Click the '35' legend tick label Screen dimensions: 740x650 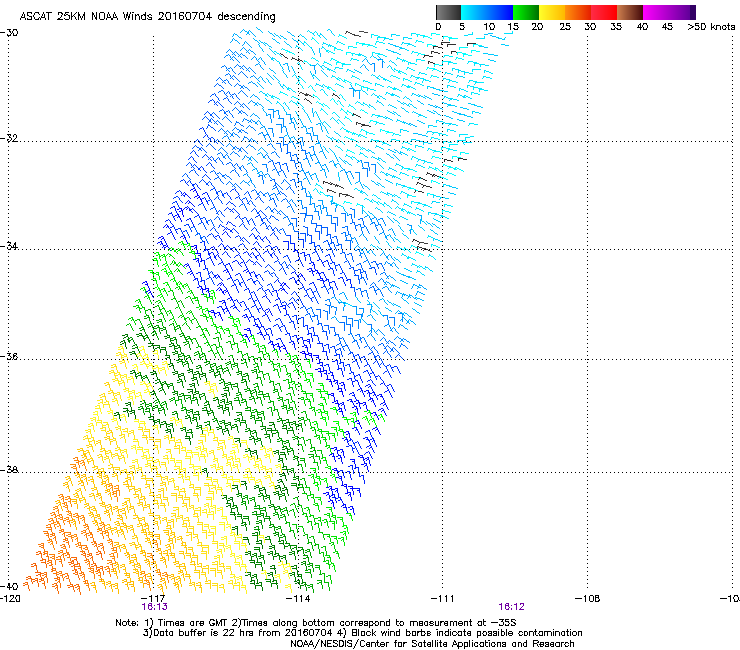(x=616, y=27)
